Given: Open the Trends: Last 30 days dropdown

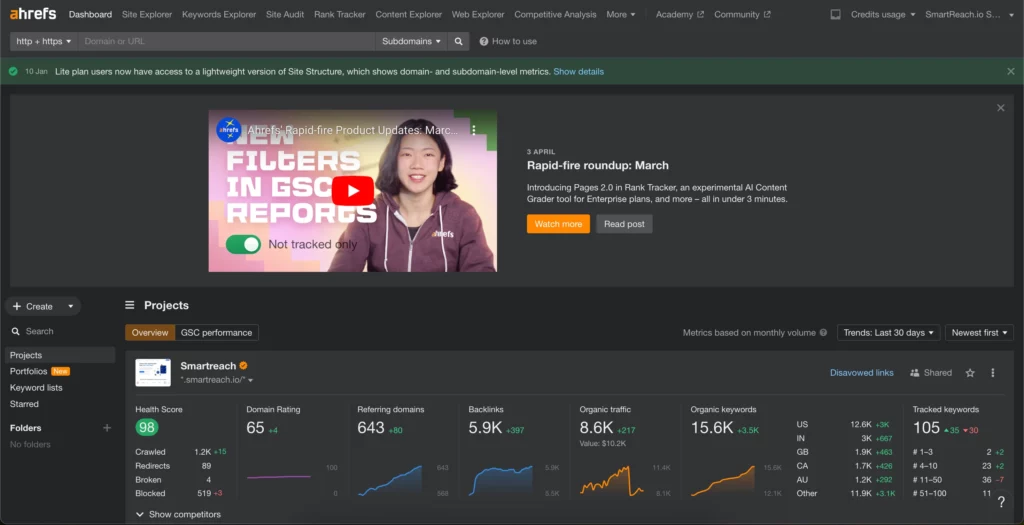Looking at the screenshot, I should (x=888, y=332).
